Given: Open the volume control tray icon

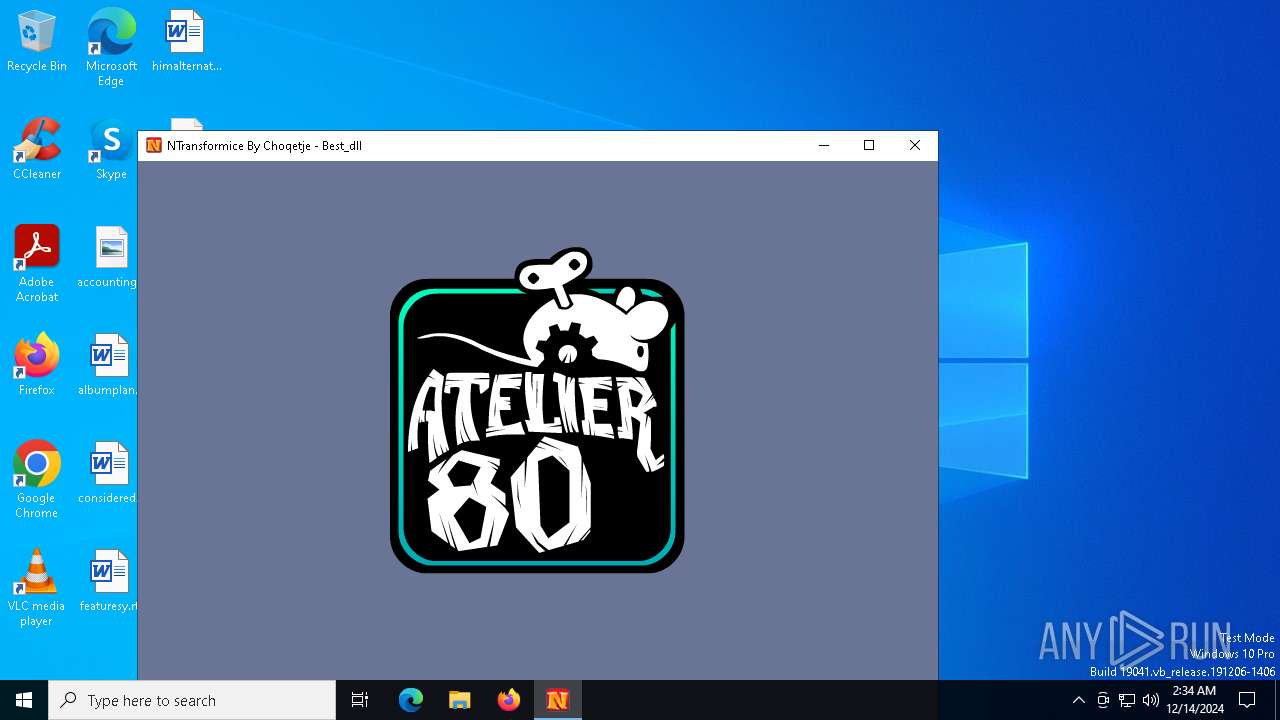Looking at the screenshot, I should pyautogui.click(x=1151, y=700).
